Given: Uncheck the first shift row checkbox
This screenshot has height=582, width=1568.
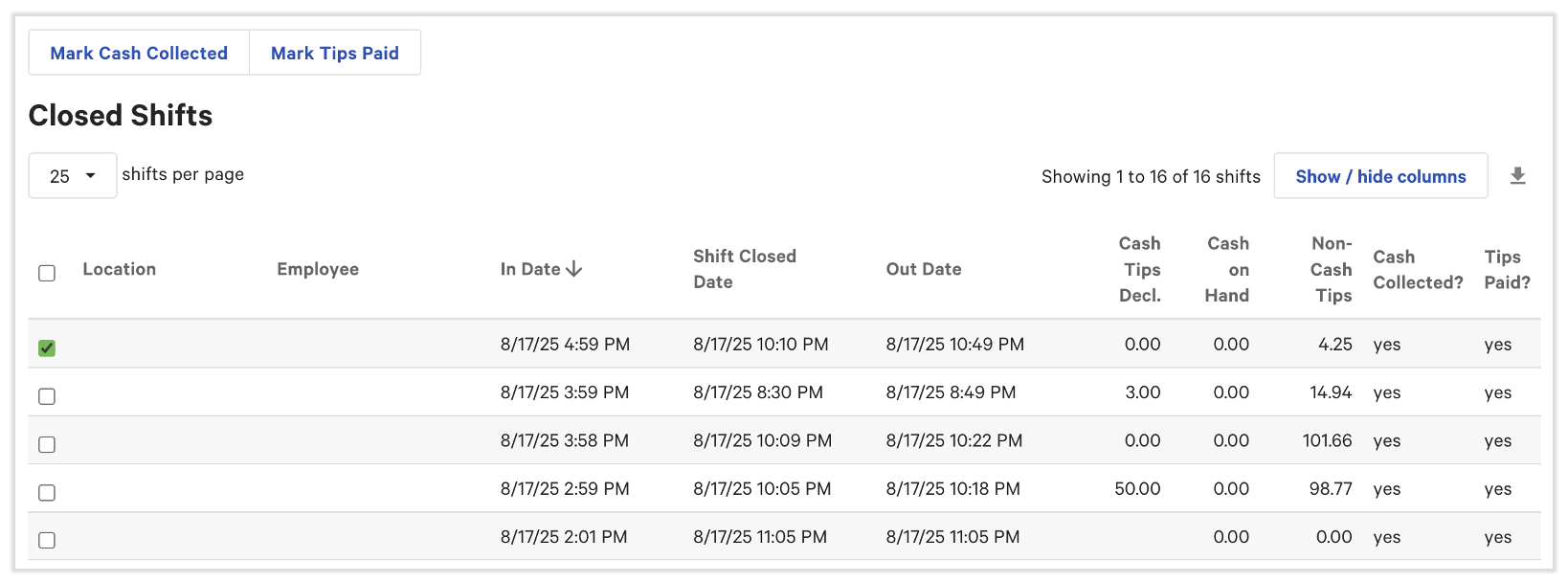Looking at the screenshot, I should coord(47,347).
